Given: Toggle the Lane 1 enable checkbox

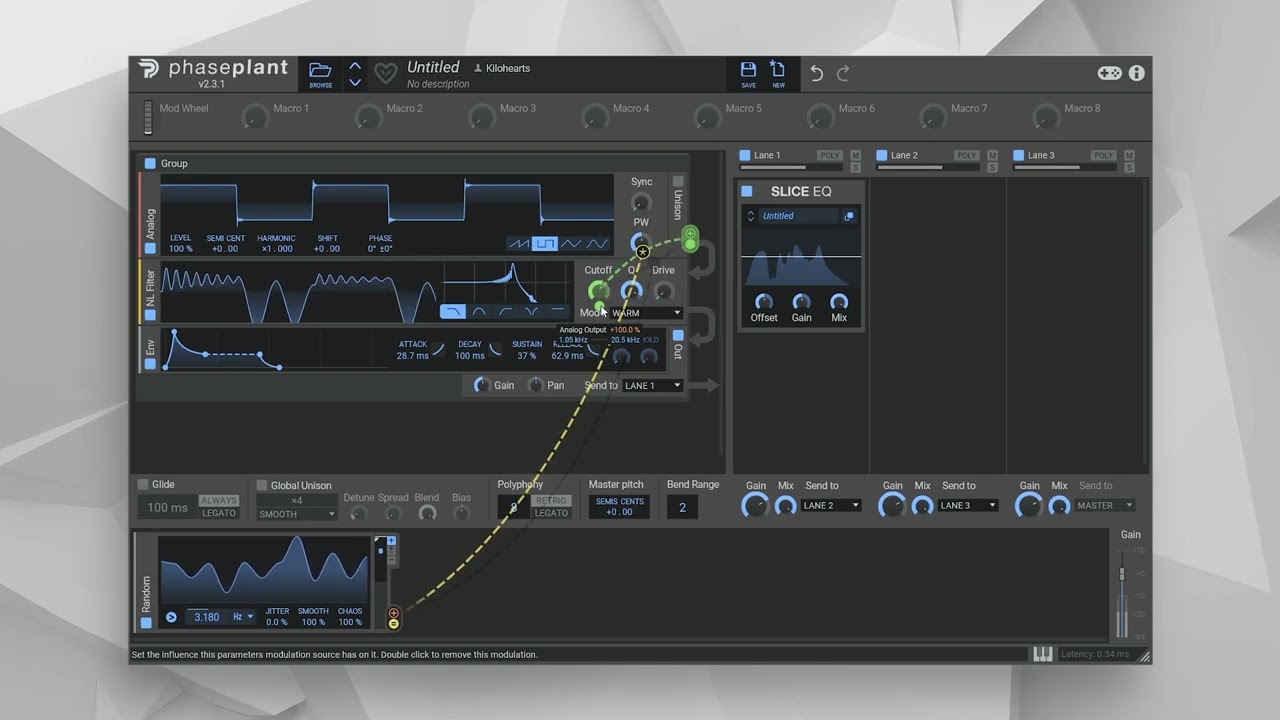Looking at the screenshot, I should 745,155.
